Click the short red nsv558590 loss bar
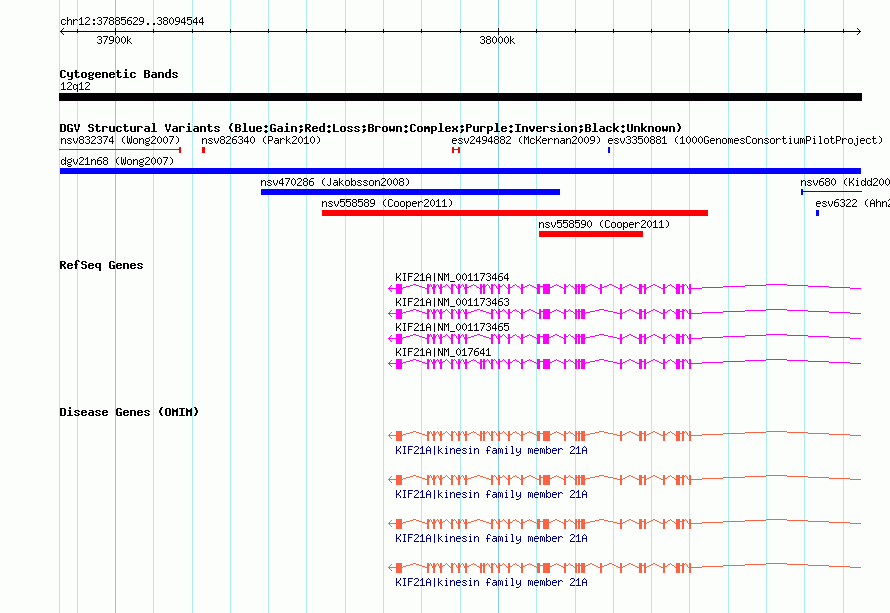Screen dimensions: 890x613 tap(591, 234)
